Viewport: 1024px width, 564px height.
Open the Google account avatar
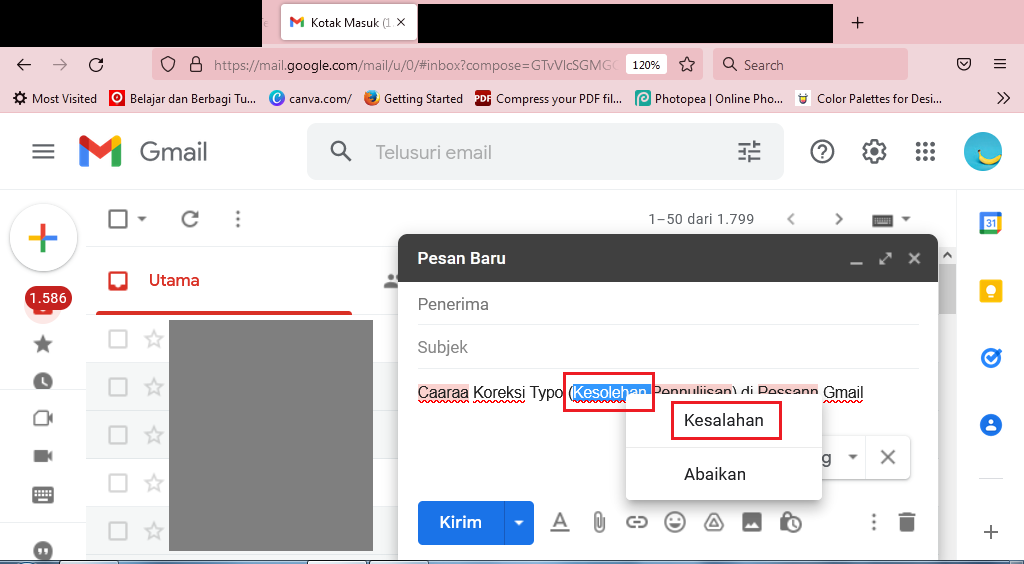point(983,151)
